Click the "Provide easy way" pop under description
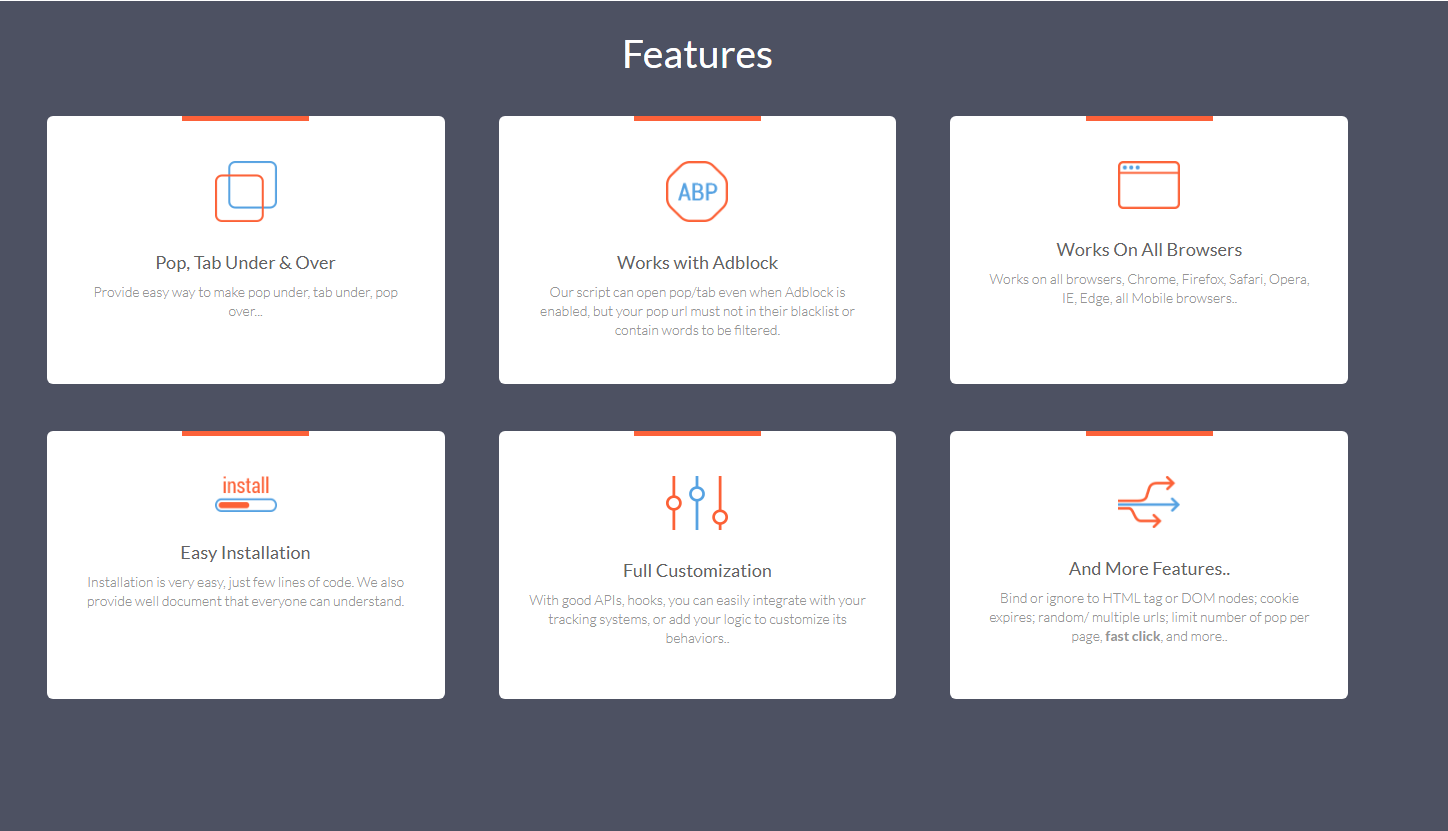1448x831 pixels. 246,302
